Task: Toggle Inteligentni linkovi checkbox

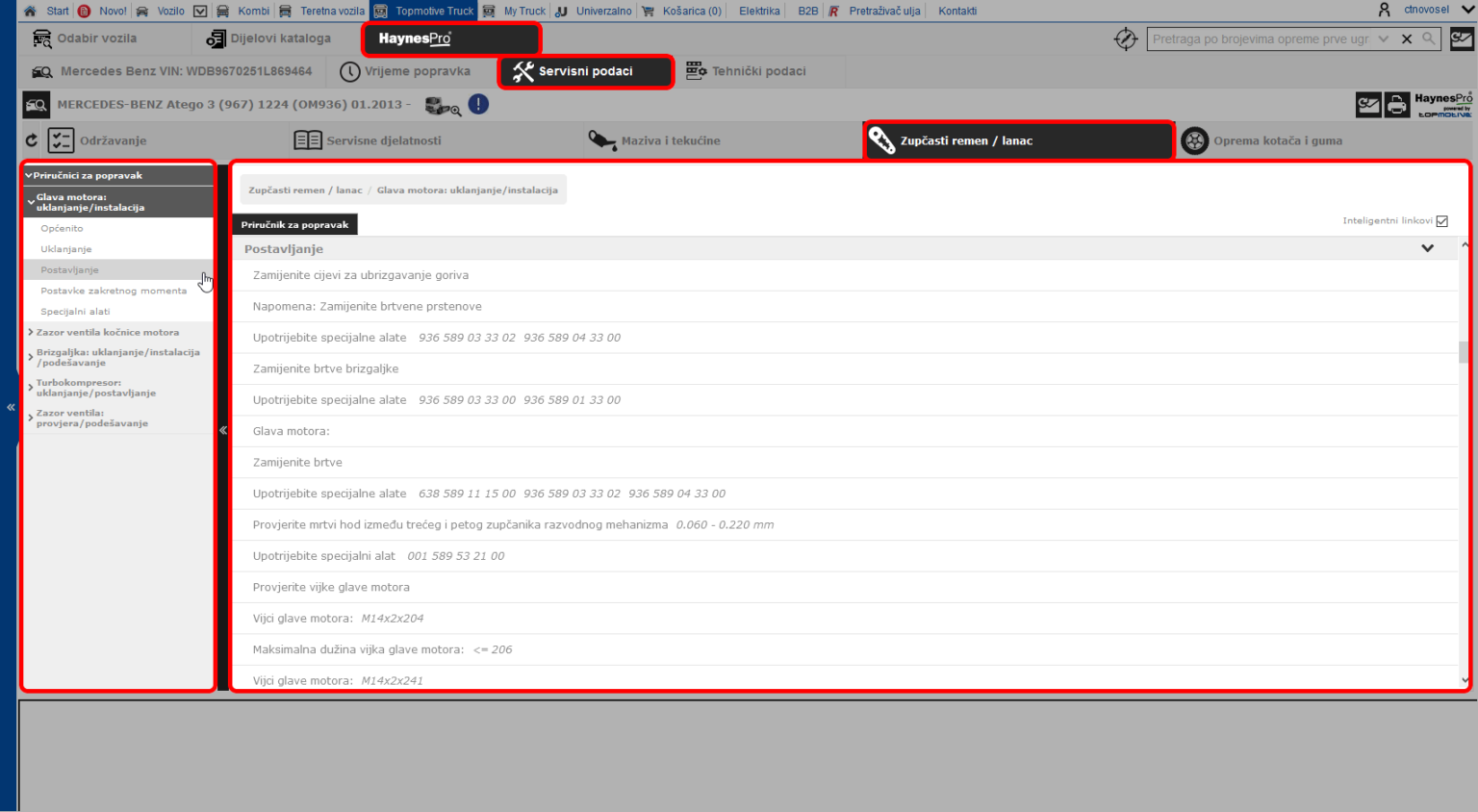Action: point(1441,221)
